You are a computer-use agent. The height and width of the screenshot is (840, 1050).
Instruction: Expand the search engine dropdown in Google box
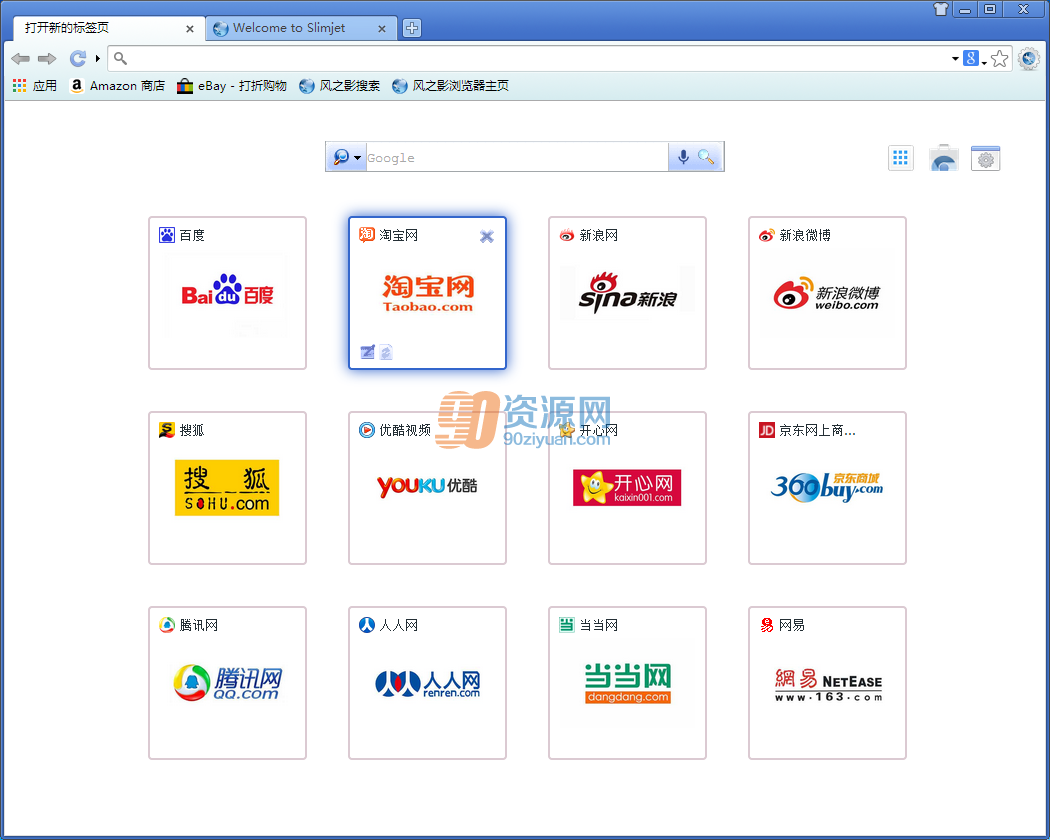tap(346, 157)
